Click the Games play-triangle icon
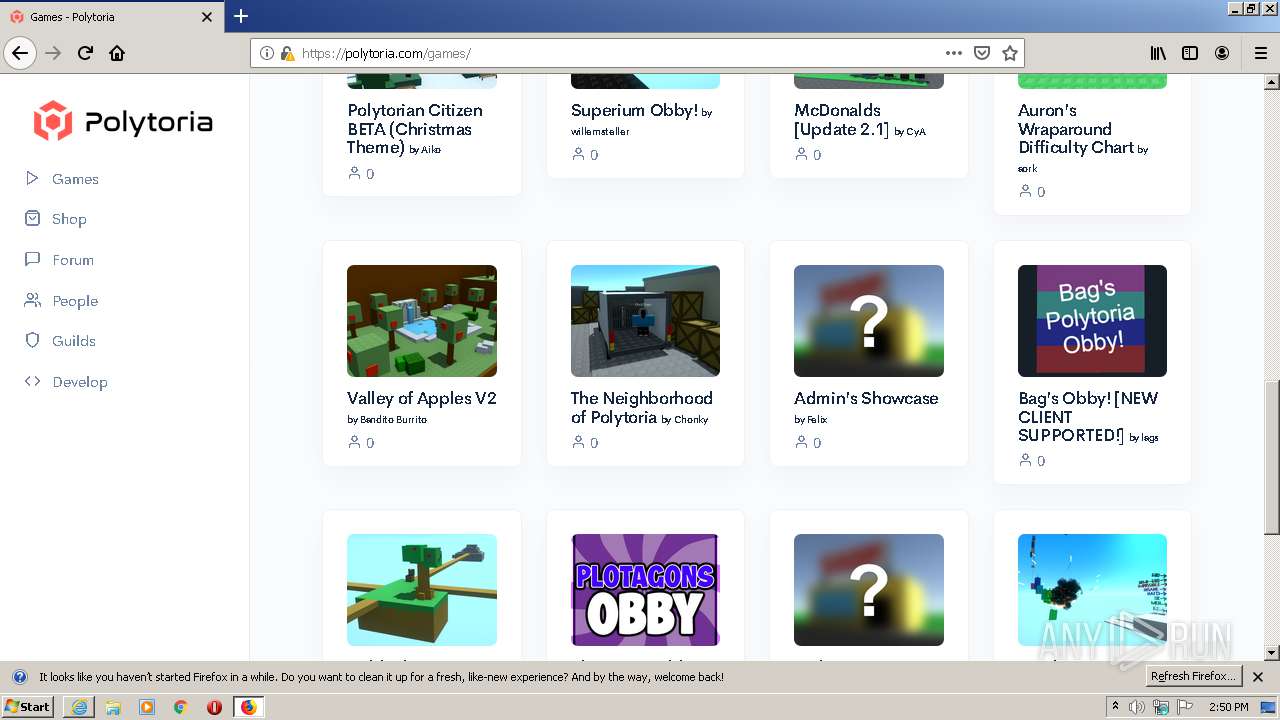Screen dimensions: 1280x720 [32, 178]
